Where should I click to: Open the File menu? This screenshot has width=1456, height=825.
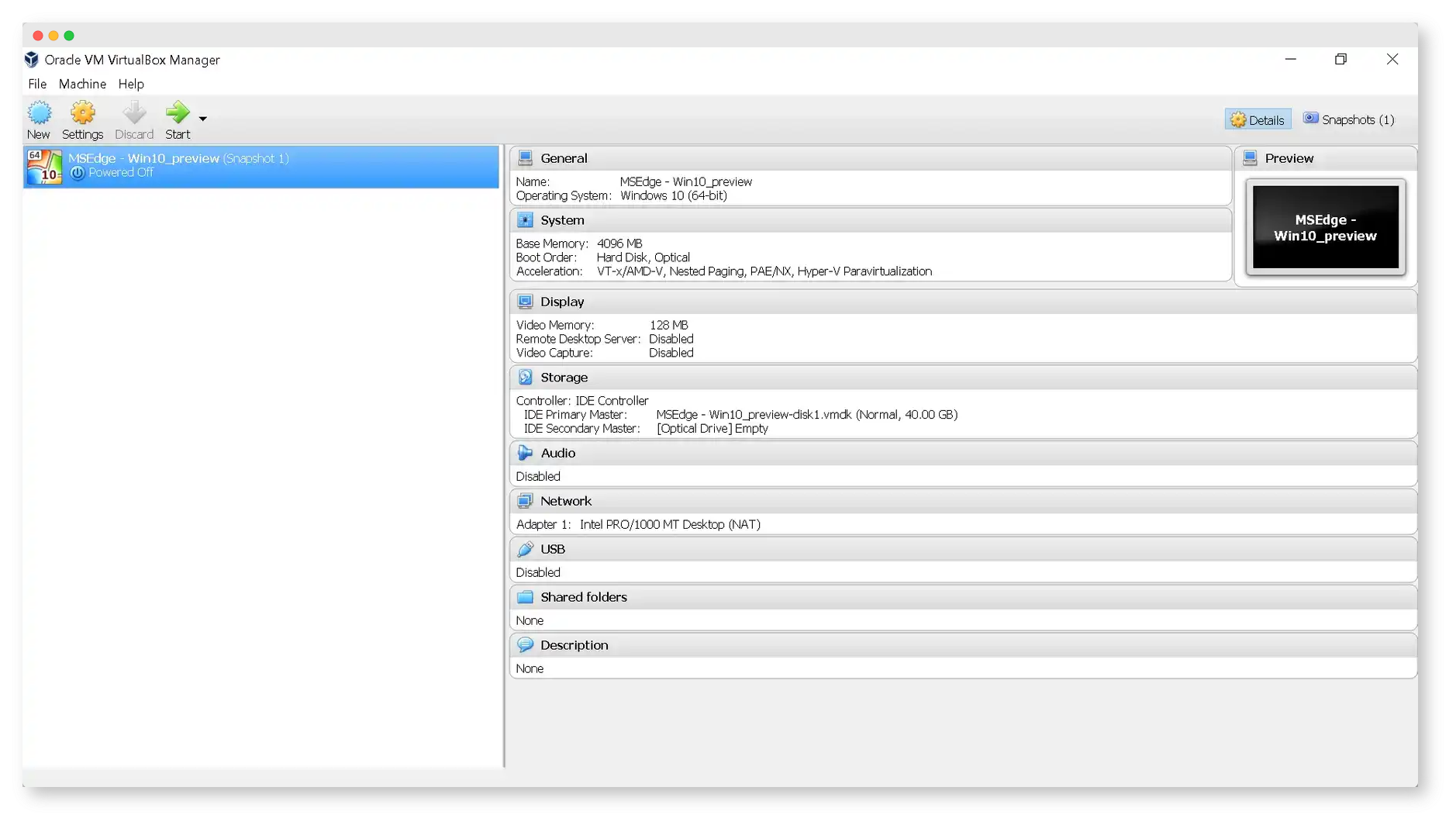pos(37,84)
